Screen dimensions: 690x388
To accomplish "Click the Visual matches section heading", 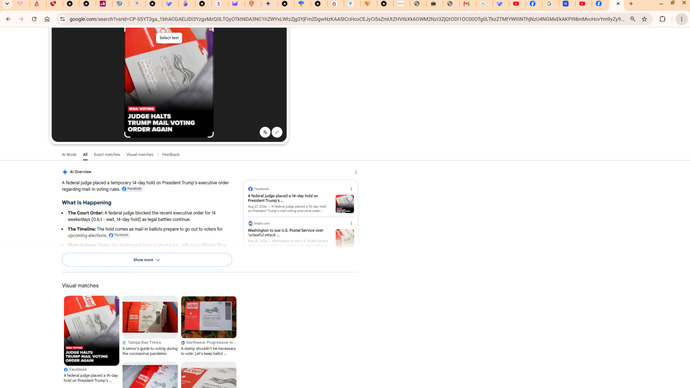I will (x=80, y=286).
